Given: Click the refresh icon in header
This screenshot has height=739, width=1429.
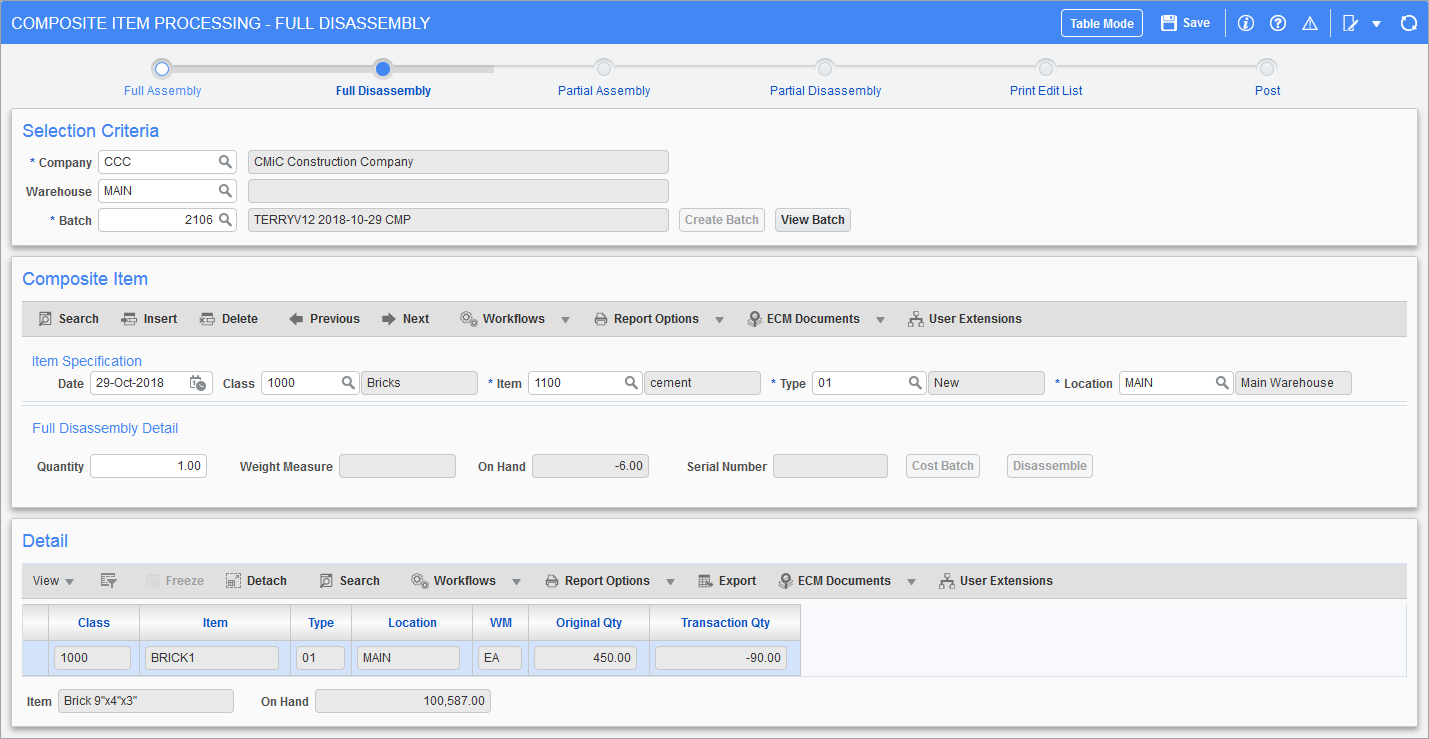Looking at the screenshot, I should 1408,23.
